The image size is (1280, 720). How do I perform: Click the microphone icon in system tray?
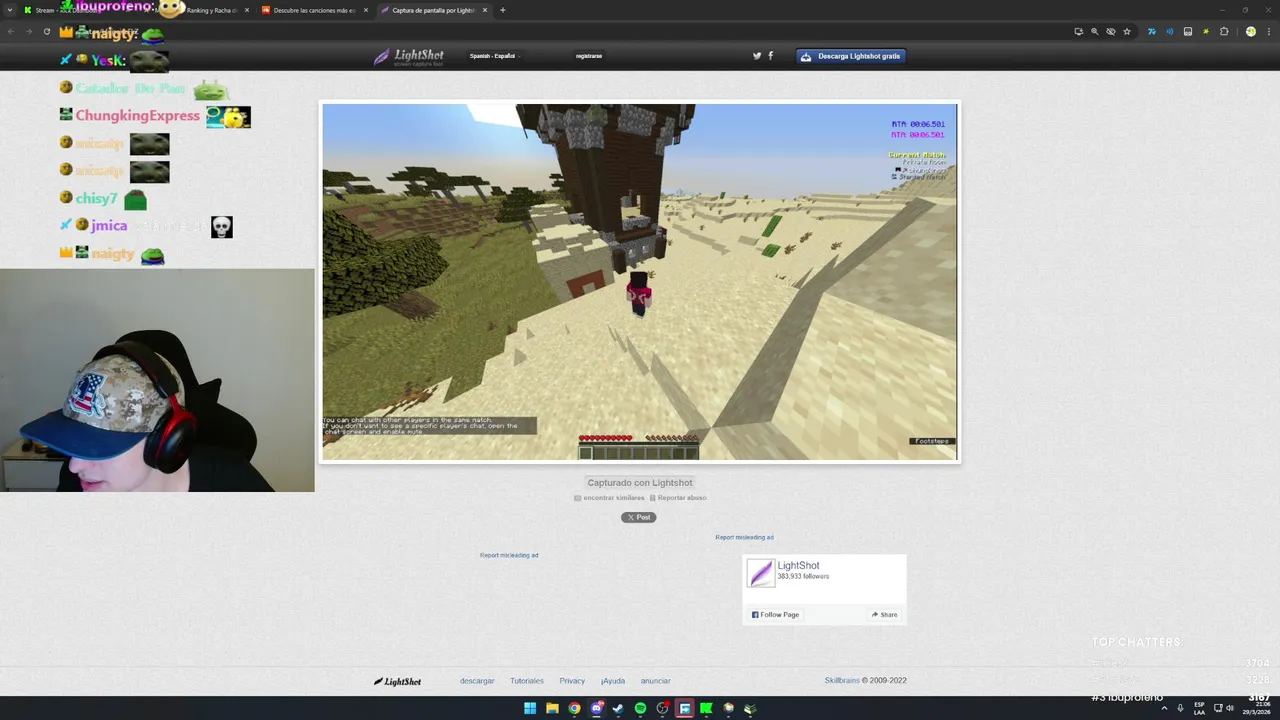tap(1180, 708)
